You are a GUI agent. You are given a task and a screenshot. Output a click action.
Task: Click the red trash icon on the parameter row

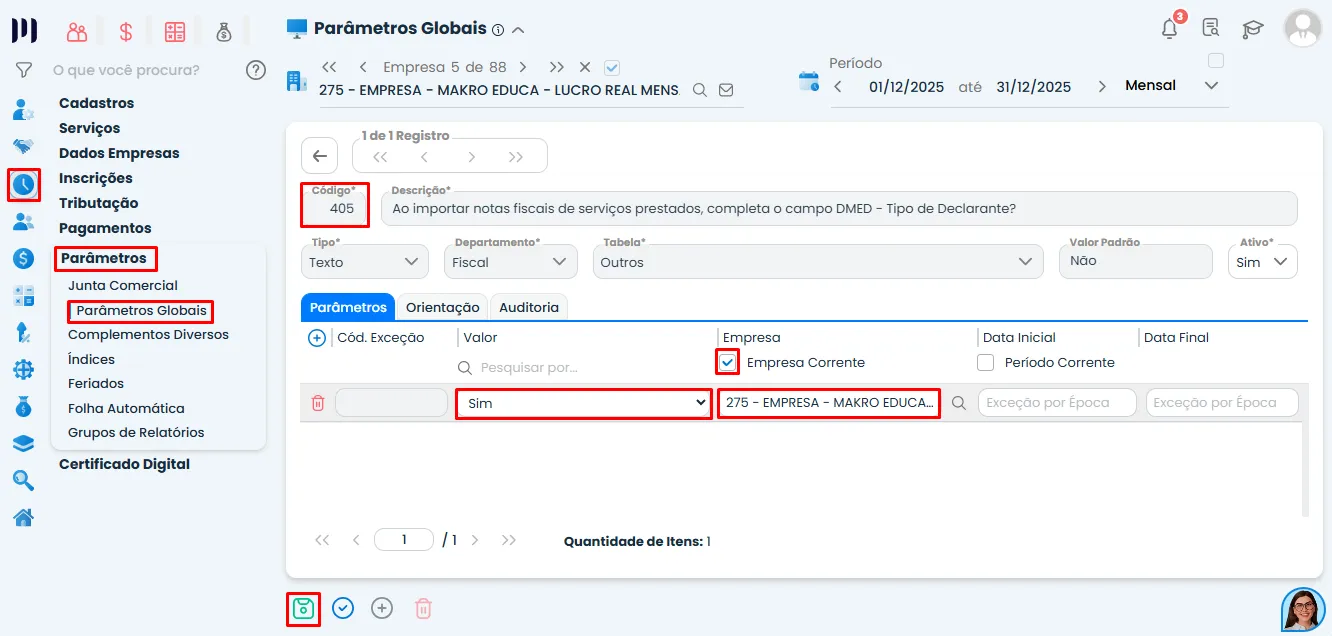point(319,402)
